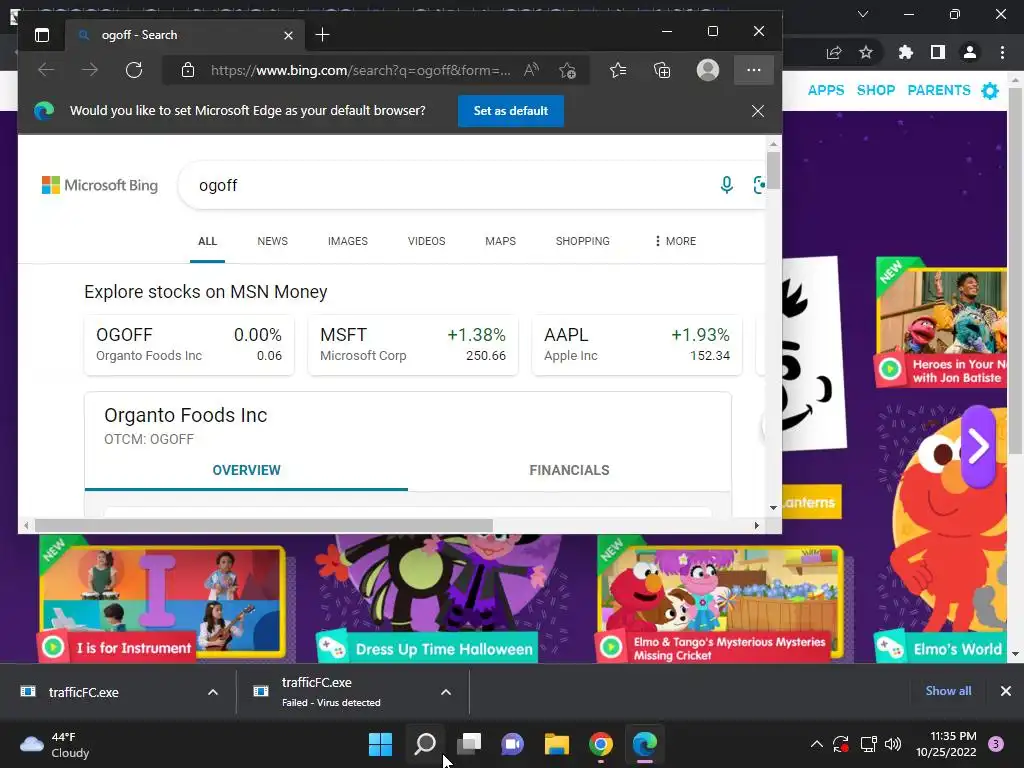Click SHOP in the Chrome site header
The image size is (1024, 768).
click(x=876, y=90)
